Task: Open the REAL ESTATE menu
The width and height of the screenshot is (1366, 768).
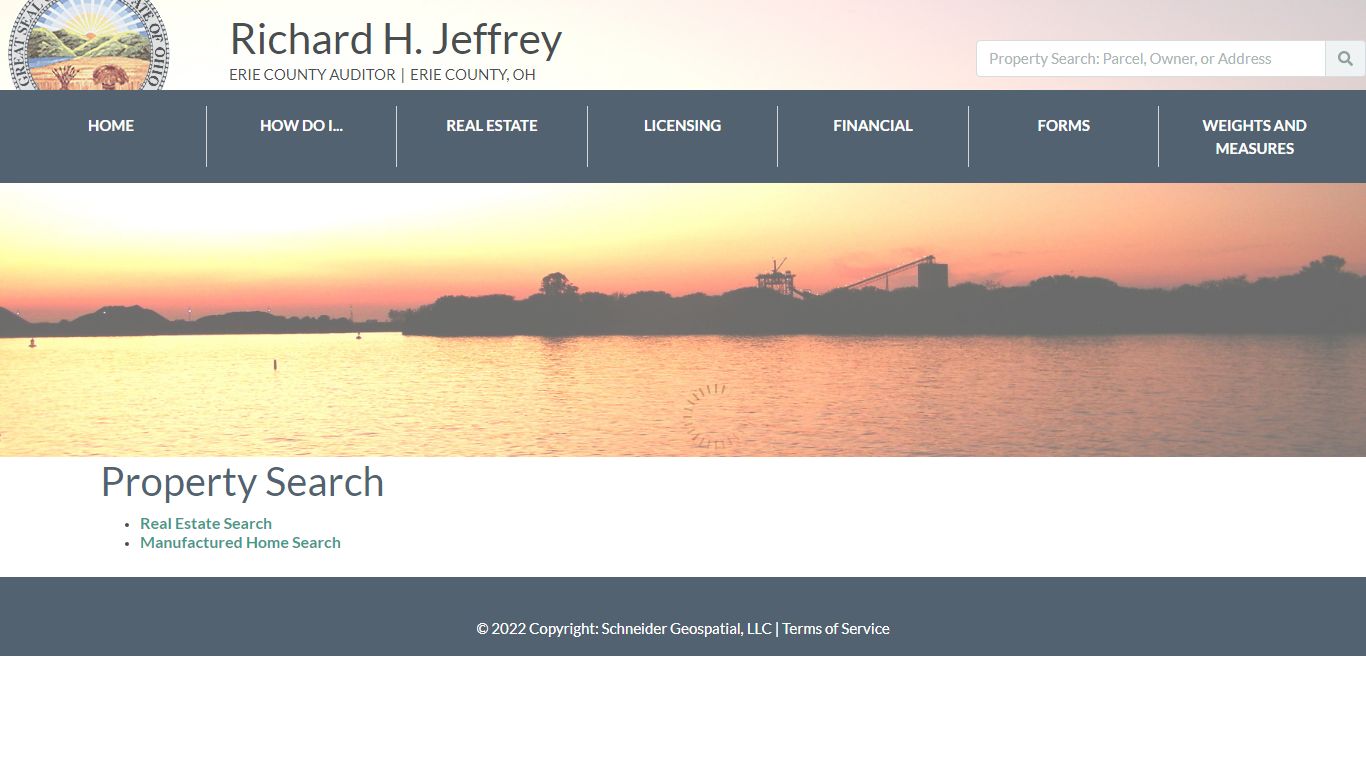Action: pyautogui.click(x=492, y=126)
